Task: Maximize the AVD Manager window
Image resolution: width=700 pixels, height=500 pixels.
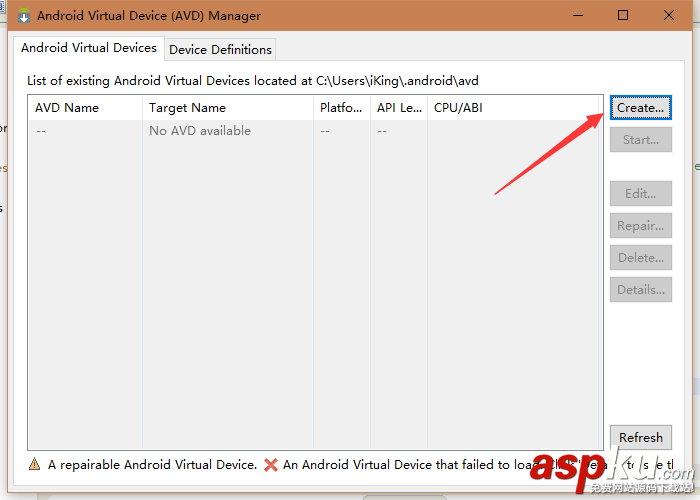Action: (623, 15)
